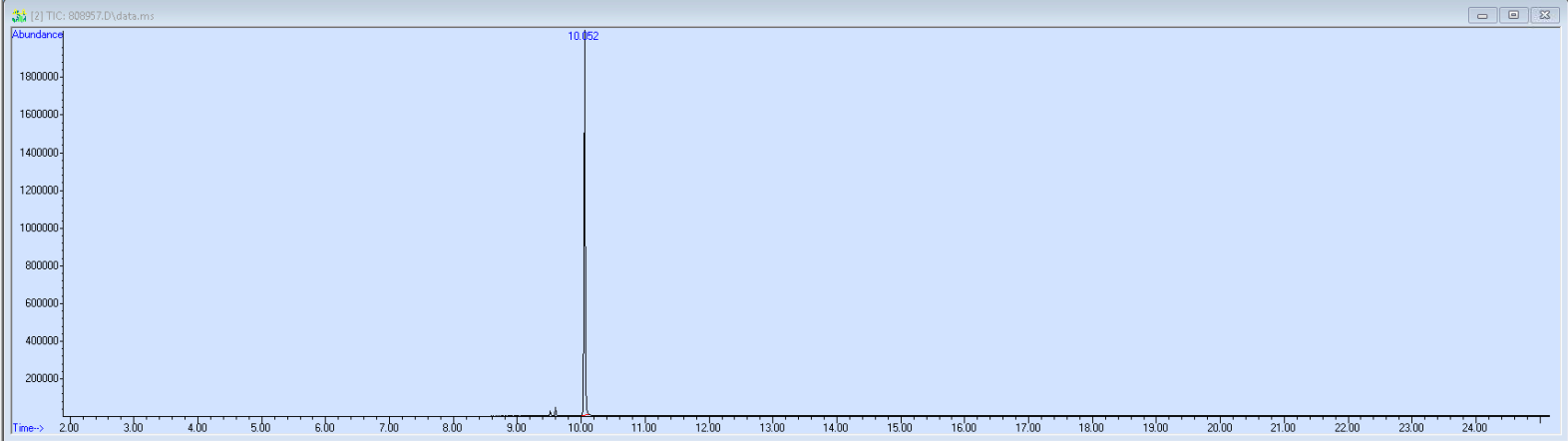The height and width of the screenshot is (441, 1568).
Task: Click the 15.00 time axis label
Action: coord(899,428)
